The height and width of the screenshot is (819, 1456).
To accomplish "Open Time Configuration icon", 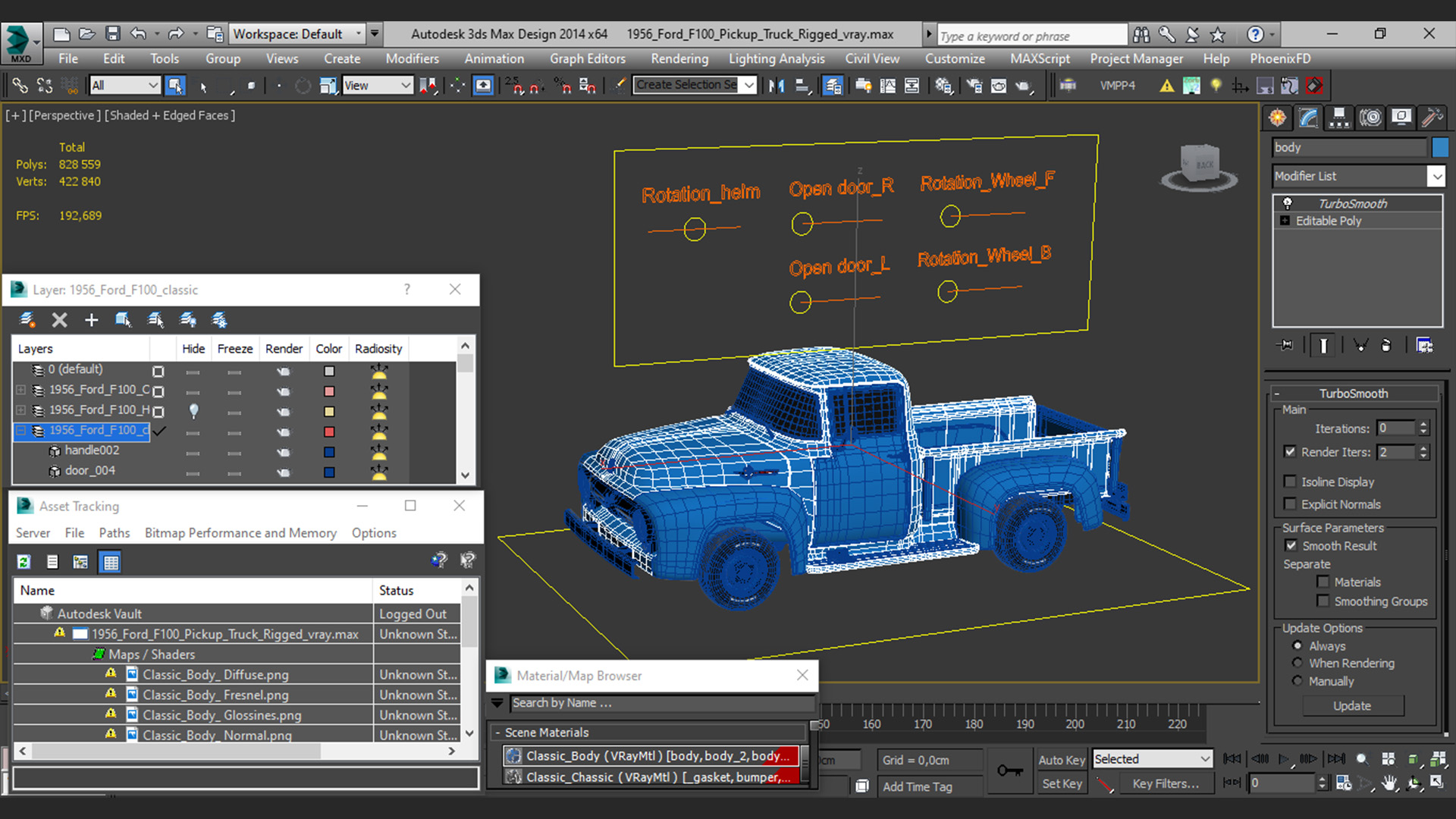I will 1344,783.
